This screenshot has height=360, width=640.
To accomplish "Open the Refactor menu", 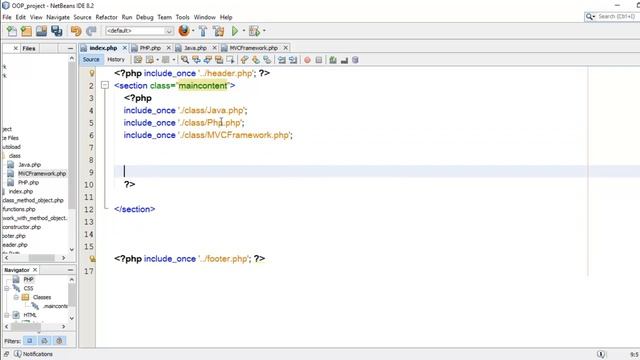I will tap(107, 17).
